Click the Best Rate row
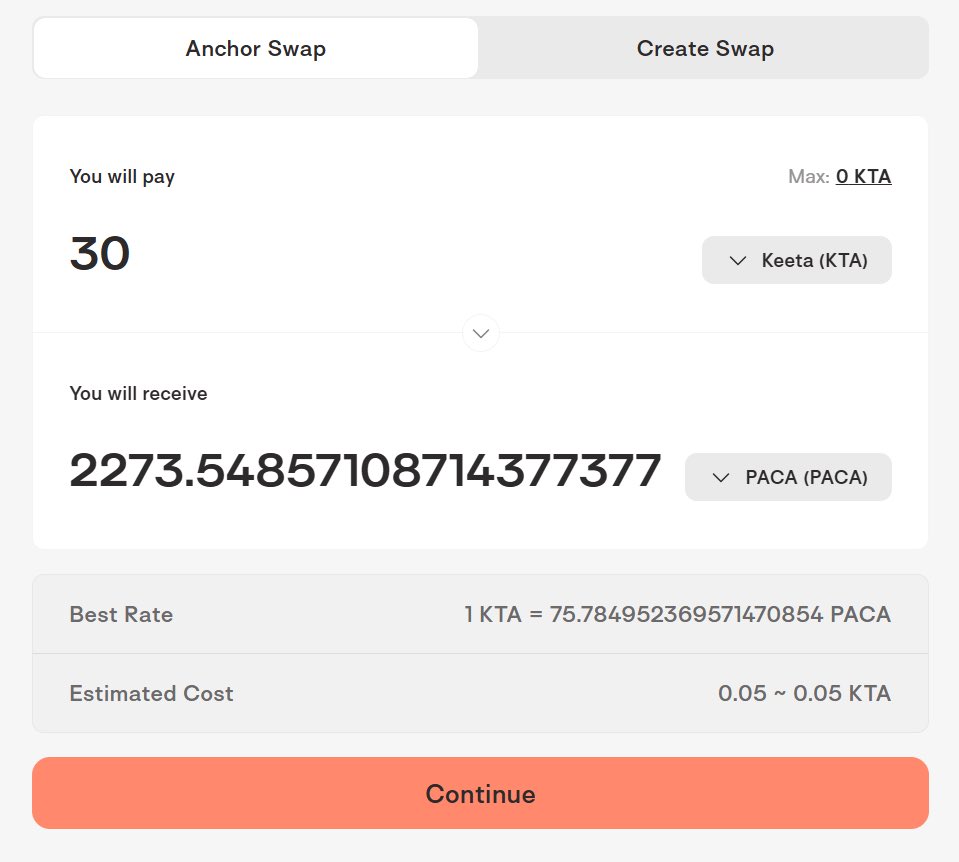959x862 pixels. (480, 614)
